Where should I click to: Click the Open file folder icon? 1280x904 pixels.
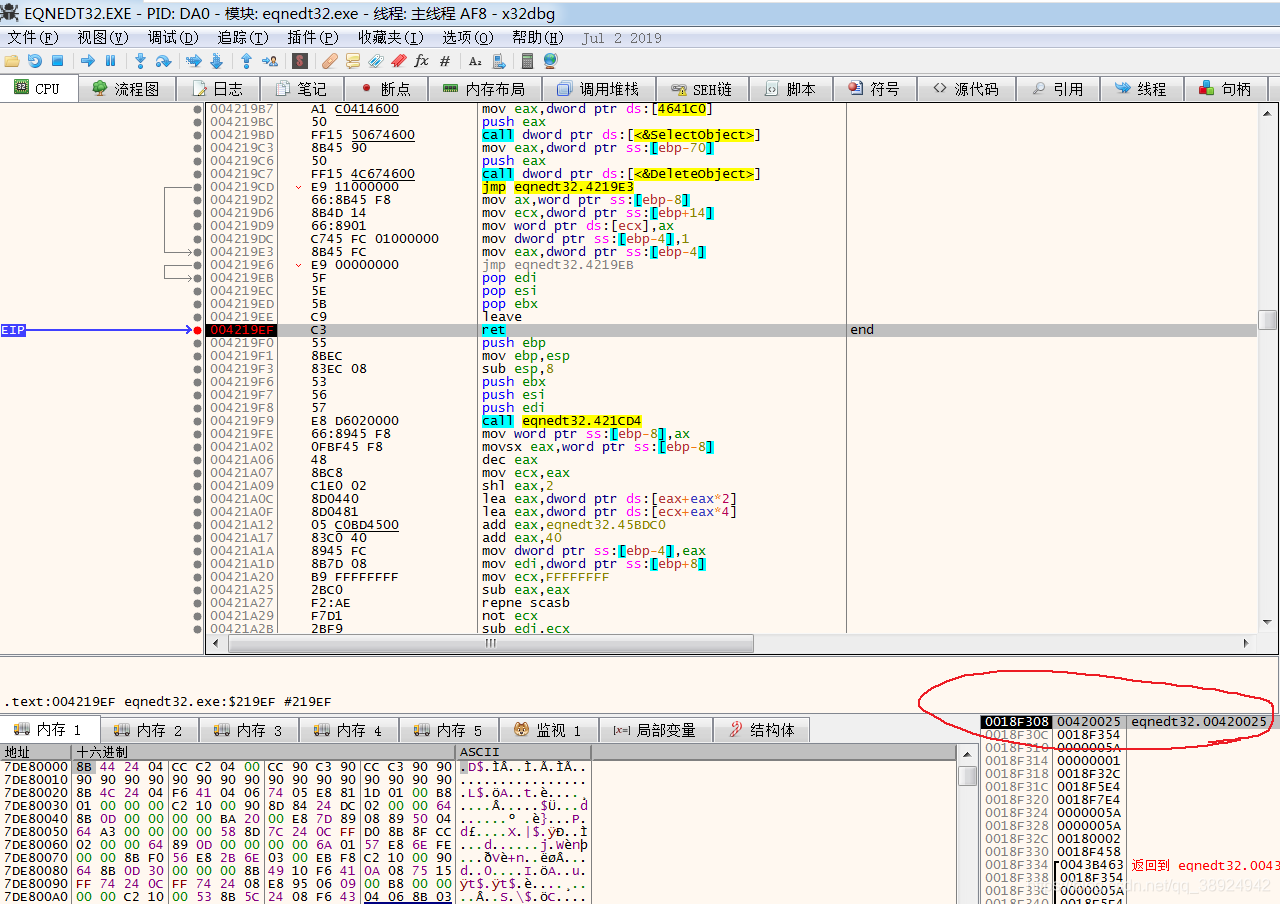(x=11, y=61)
